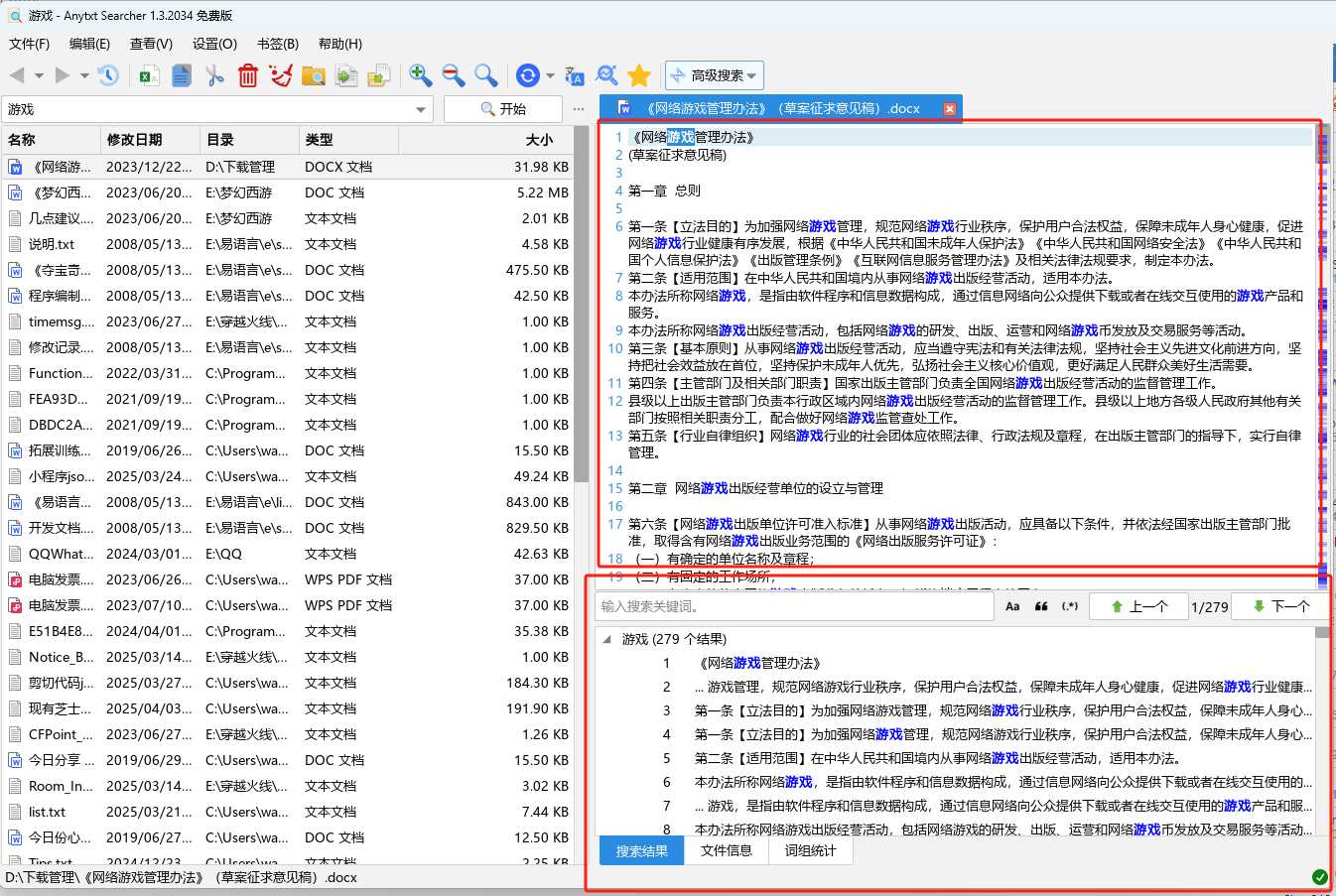Image resolution: width=1336 pixels, height=896 pixels.
Task: Click the broom clear icon in the toolbar
Action: [281, 74]
